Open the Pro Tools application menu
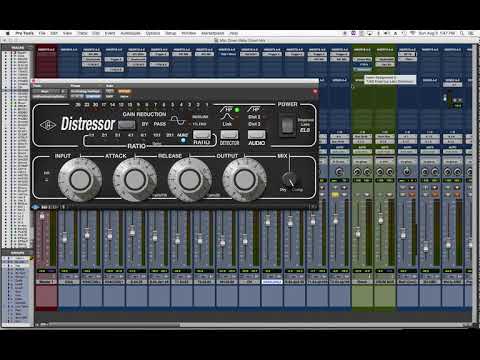This screenshot has height=360, width=480. point(24,33)
